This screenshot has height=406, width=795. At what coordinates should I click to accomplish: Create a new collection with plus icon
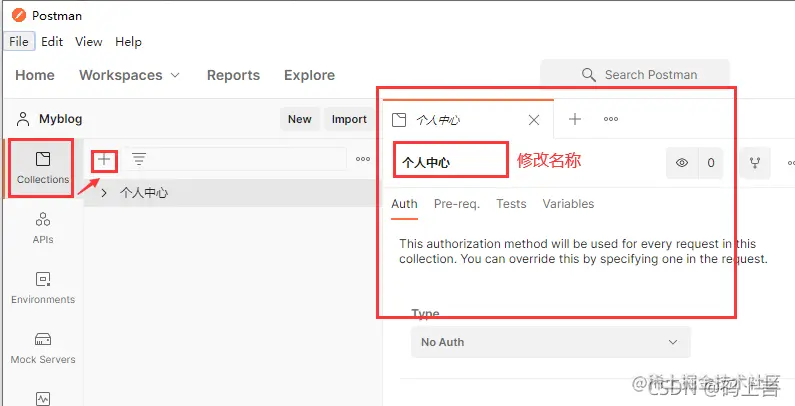point(104,160)
